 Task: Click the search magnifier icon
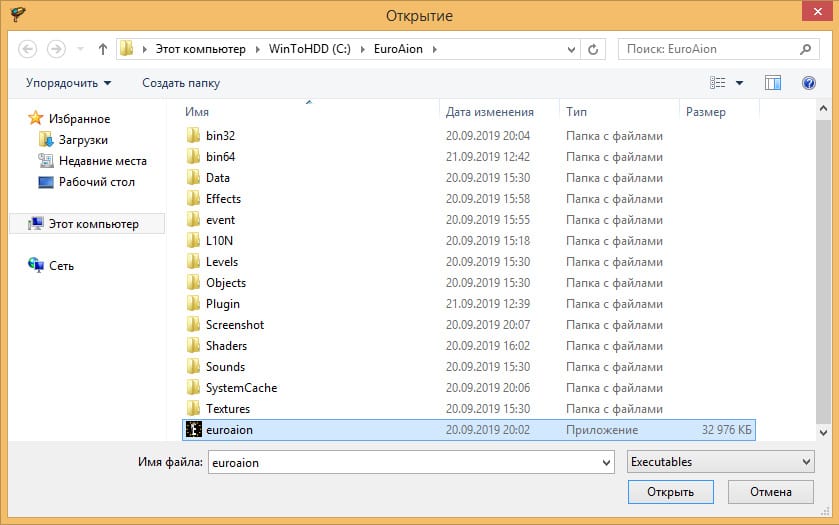(805, 48)
